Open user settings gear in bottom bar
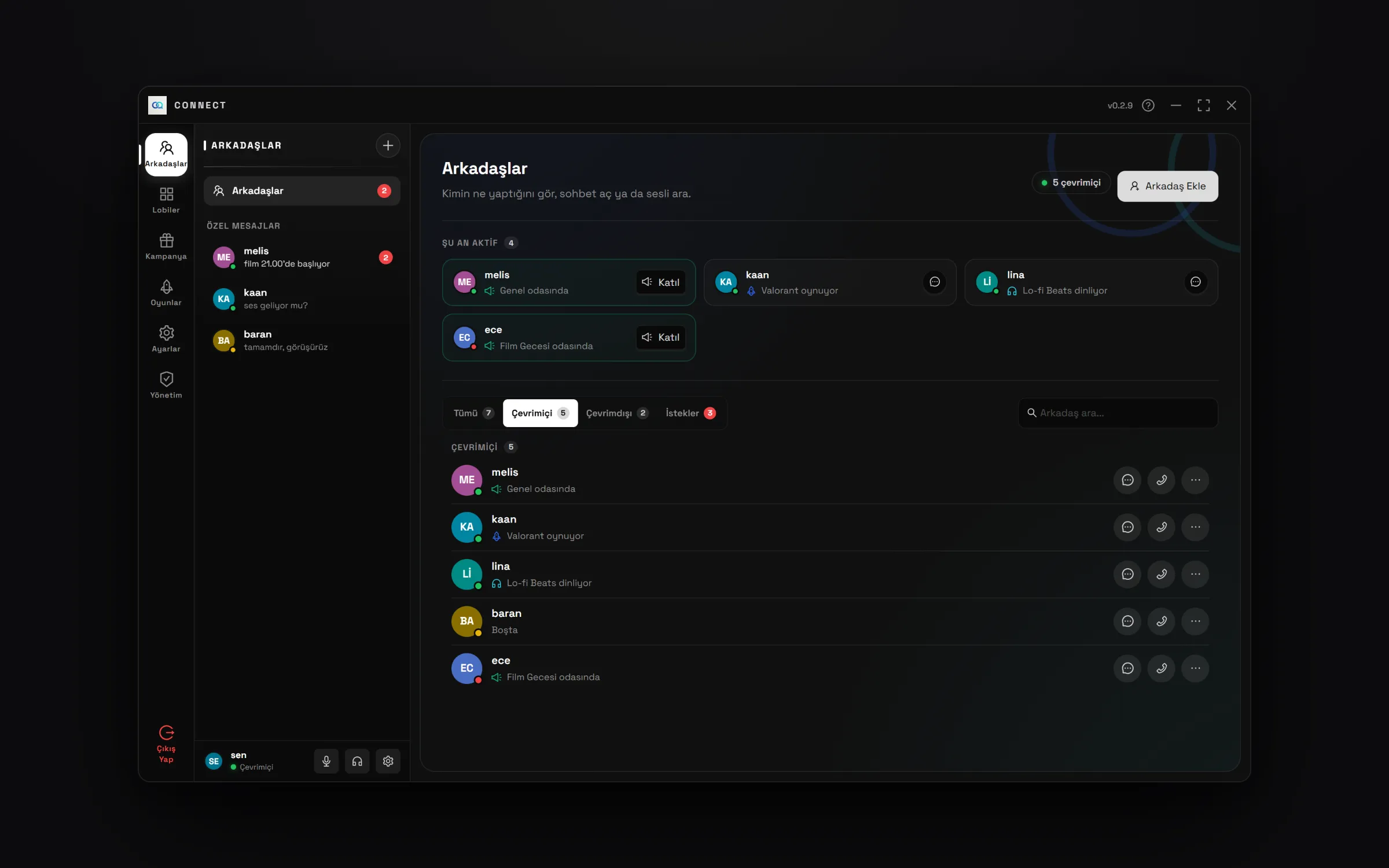1389x868 pixels. point(388,761)
